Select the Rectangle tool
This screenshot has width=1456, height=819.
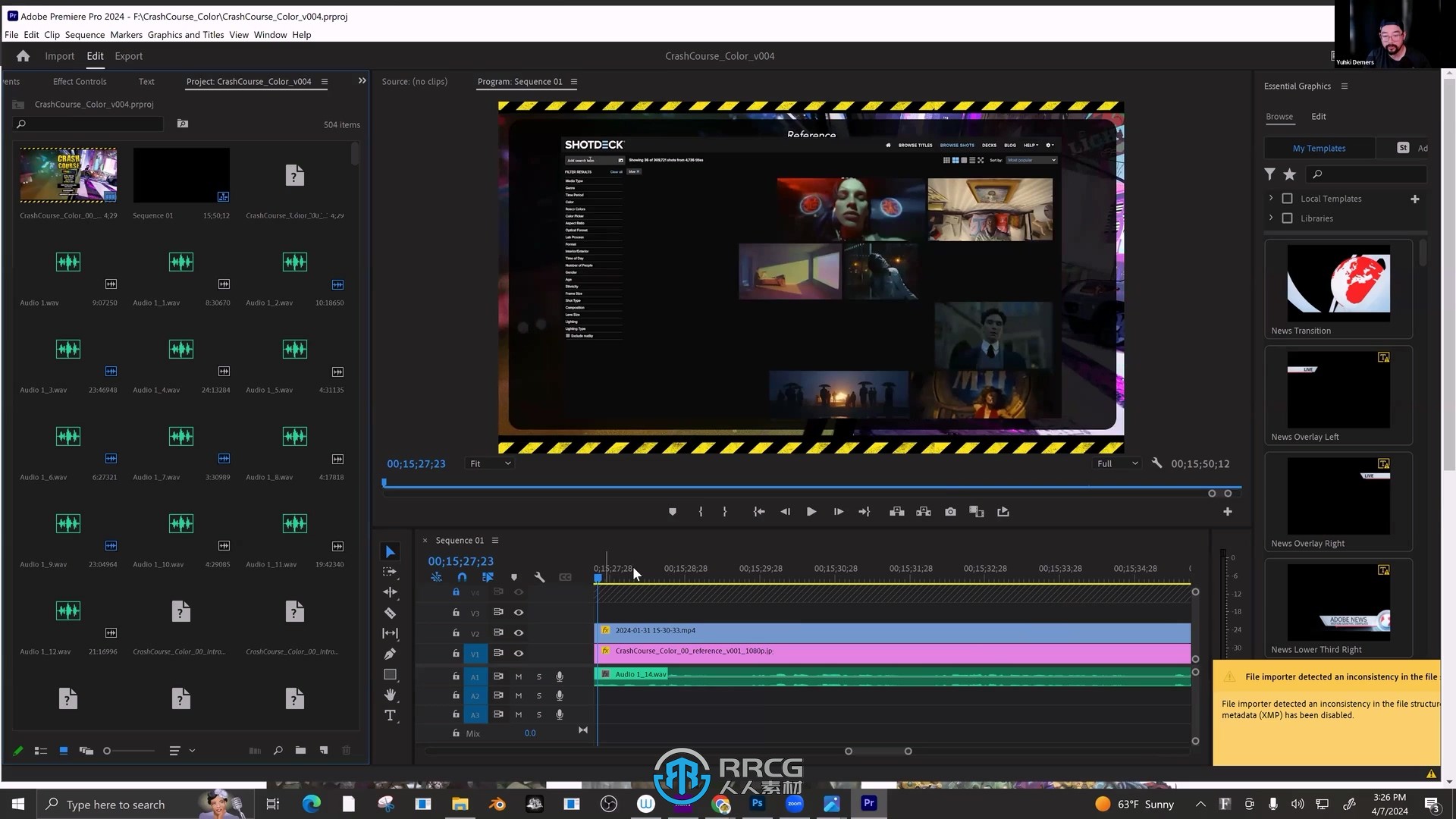click(390, 674)
